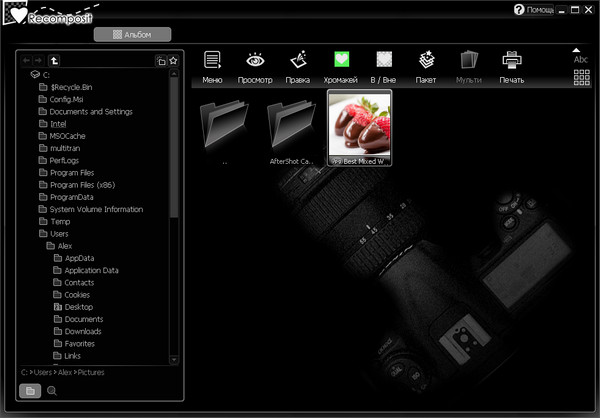600x418 pixels.
Task: Select the multitran folder
Action: pos(59,148)
